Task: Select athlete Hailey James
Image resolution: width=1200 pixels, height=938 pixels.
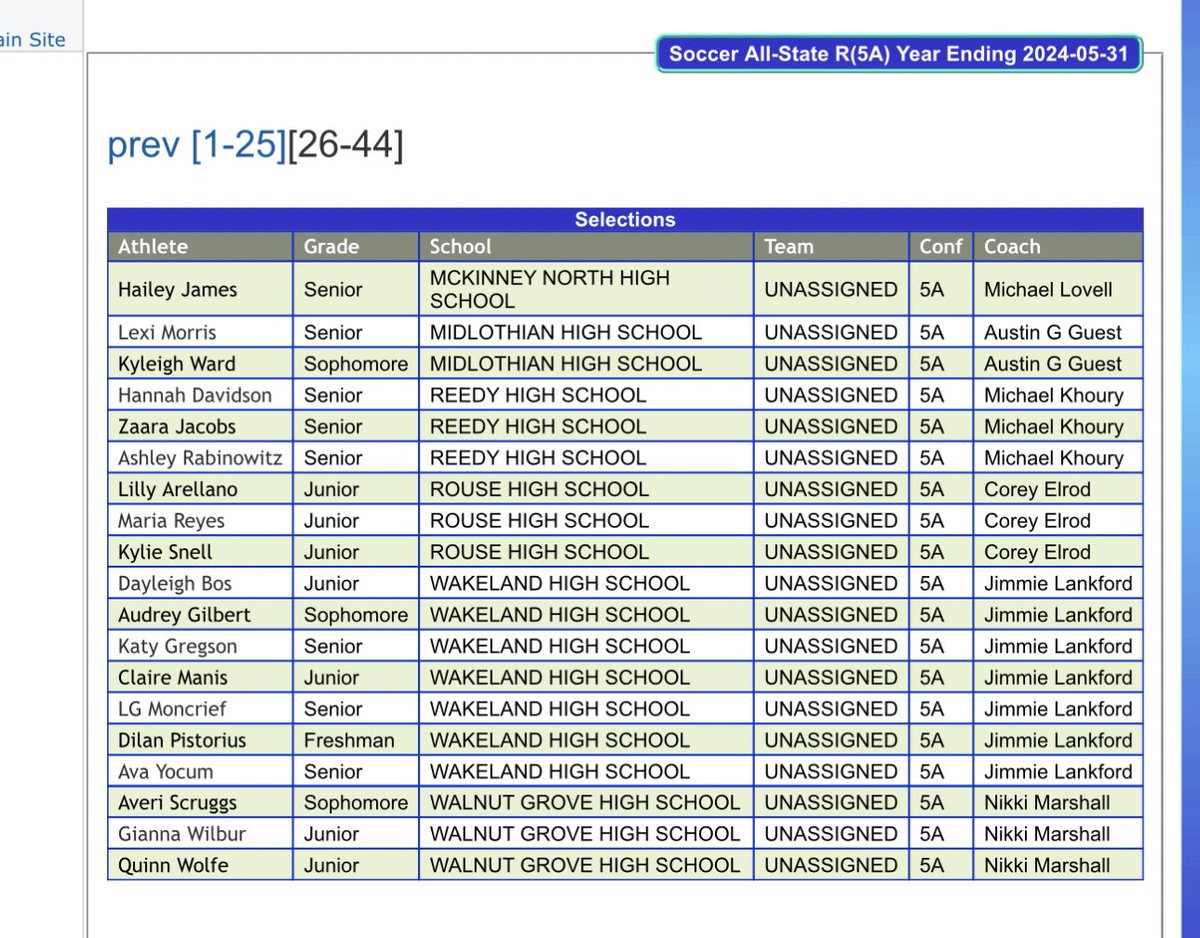Action: [178, 290]
